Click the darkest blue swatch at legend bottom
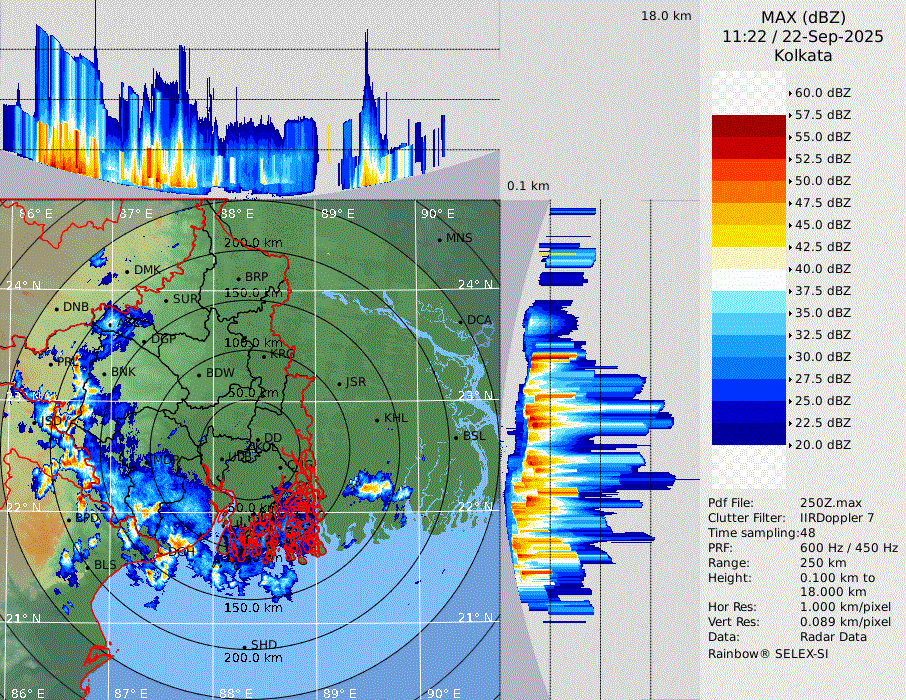The width and height of the screenshot is (906, 700). [748, 434]
